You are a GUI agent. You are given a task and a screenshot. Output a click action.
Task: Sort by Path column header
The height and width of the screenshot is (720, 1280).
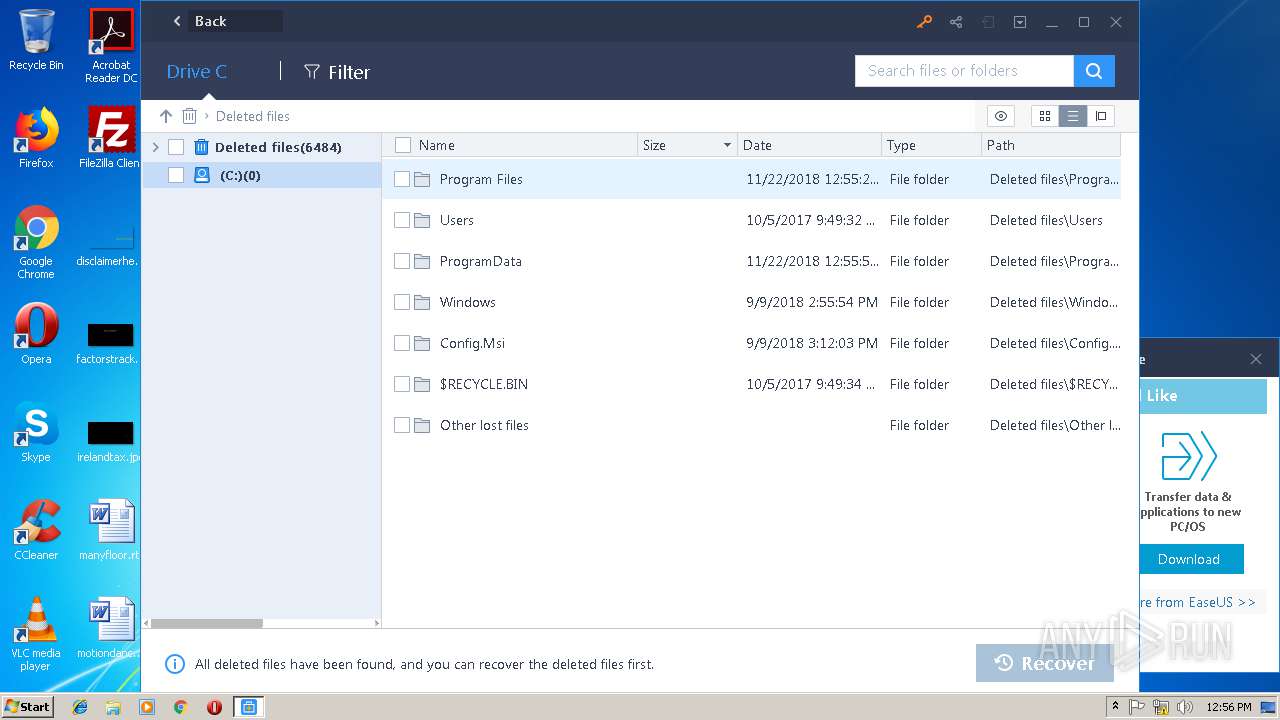tap(1001, 145)
